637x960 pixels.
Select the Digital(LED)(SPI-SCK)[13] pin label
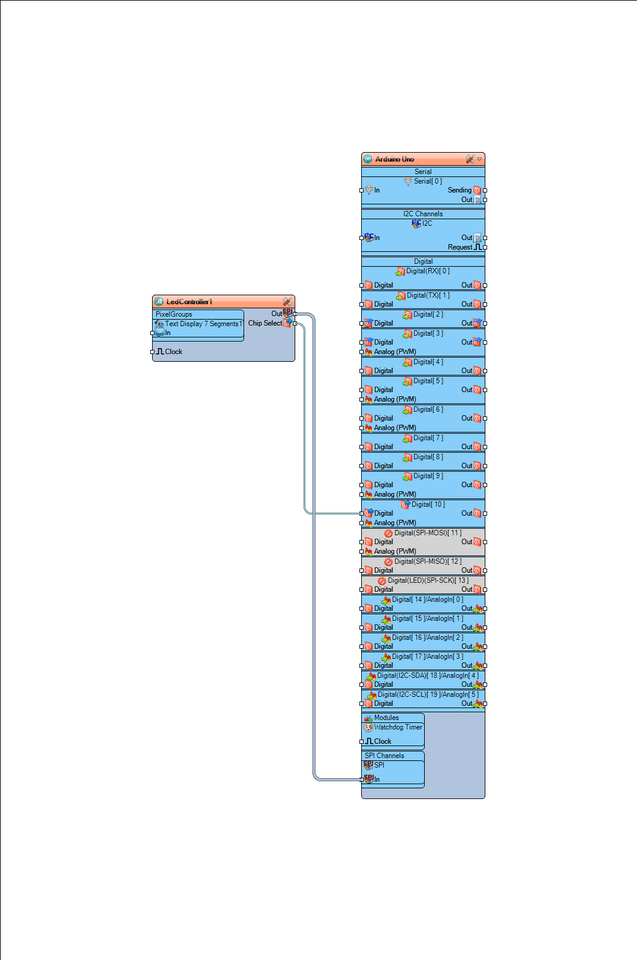(x=428, y=580)
